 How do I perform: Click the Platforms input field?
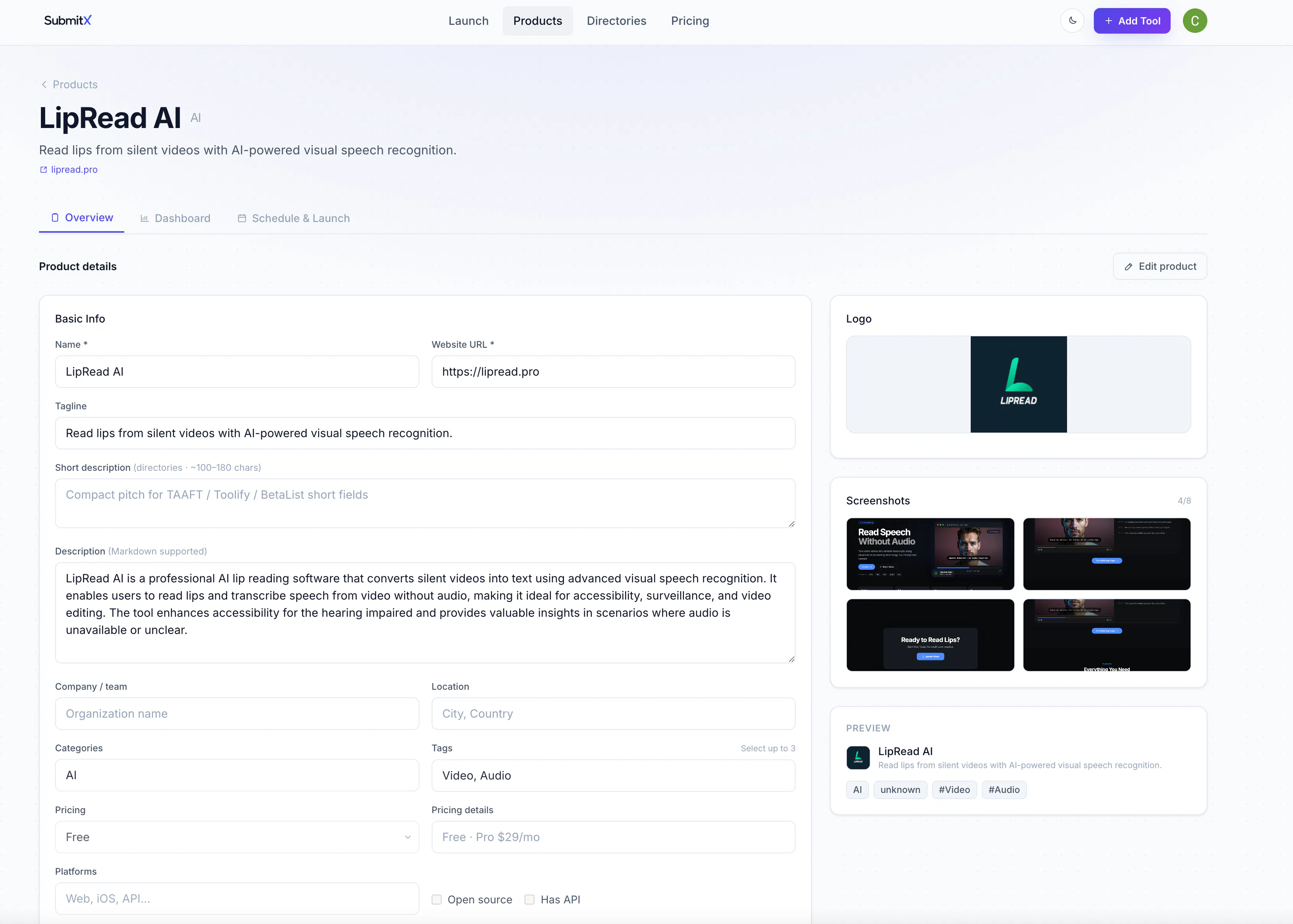click(x=237, y=898)
